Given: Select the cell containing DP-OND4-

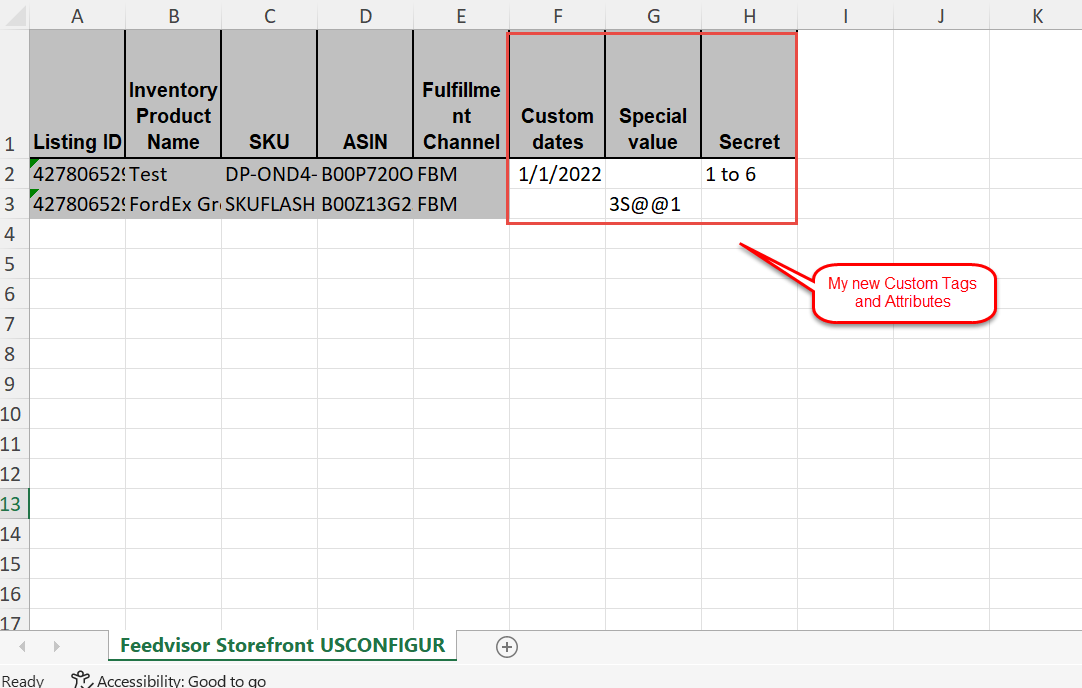Looking at the screenshot, I should 269,174.
